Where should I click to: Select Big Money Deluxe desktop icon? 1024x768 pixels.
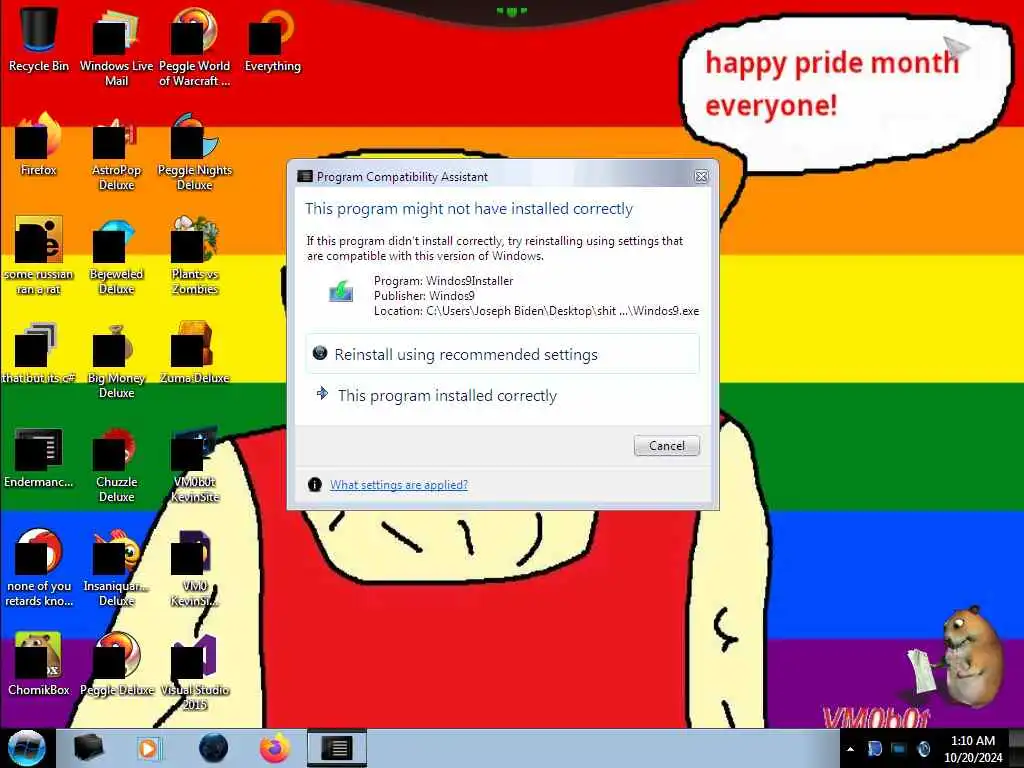(116, 360)
